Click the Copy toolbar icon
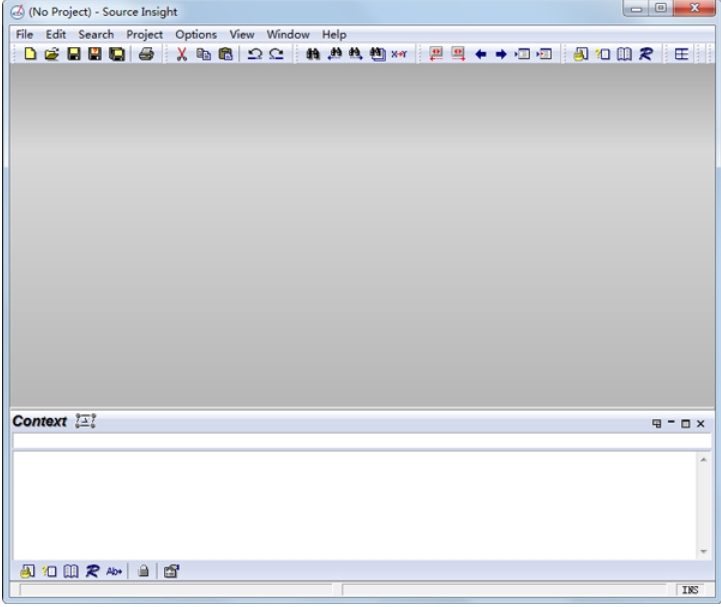Screen dimensions: 721x607 pyautogui.click(x=203, y=54)
